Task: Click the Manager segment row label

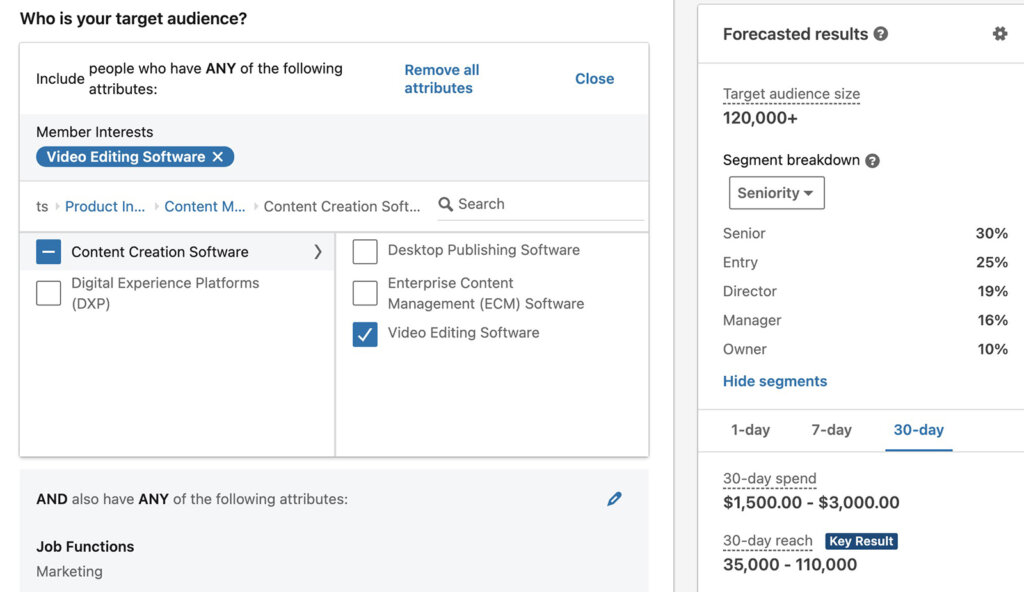Action: [752, 320]
